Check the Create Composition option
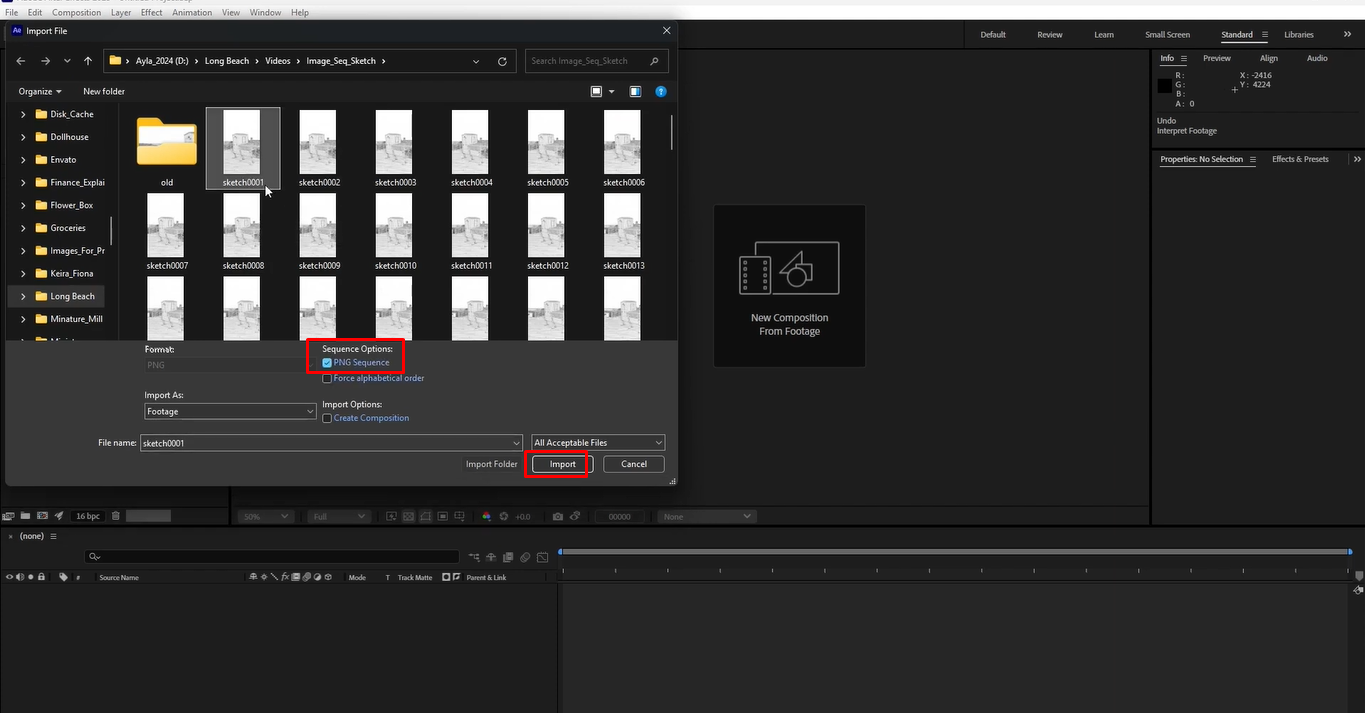Screen dimensions: 1365x713 (327, 417)
